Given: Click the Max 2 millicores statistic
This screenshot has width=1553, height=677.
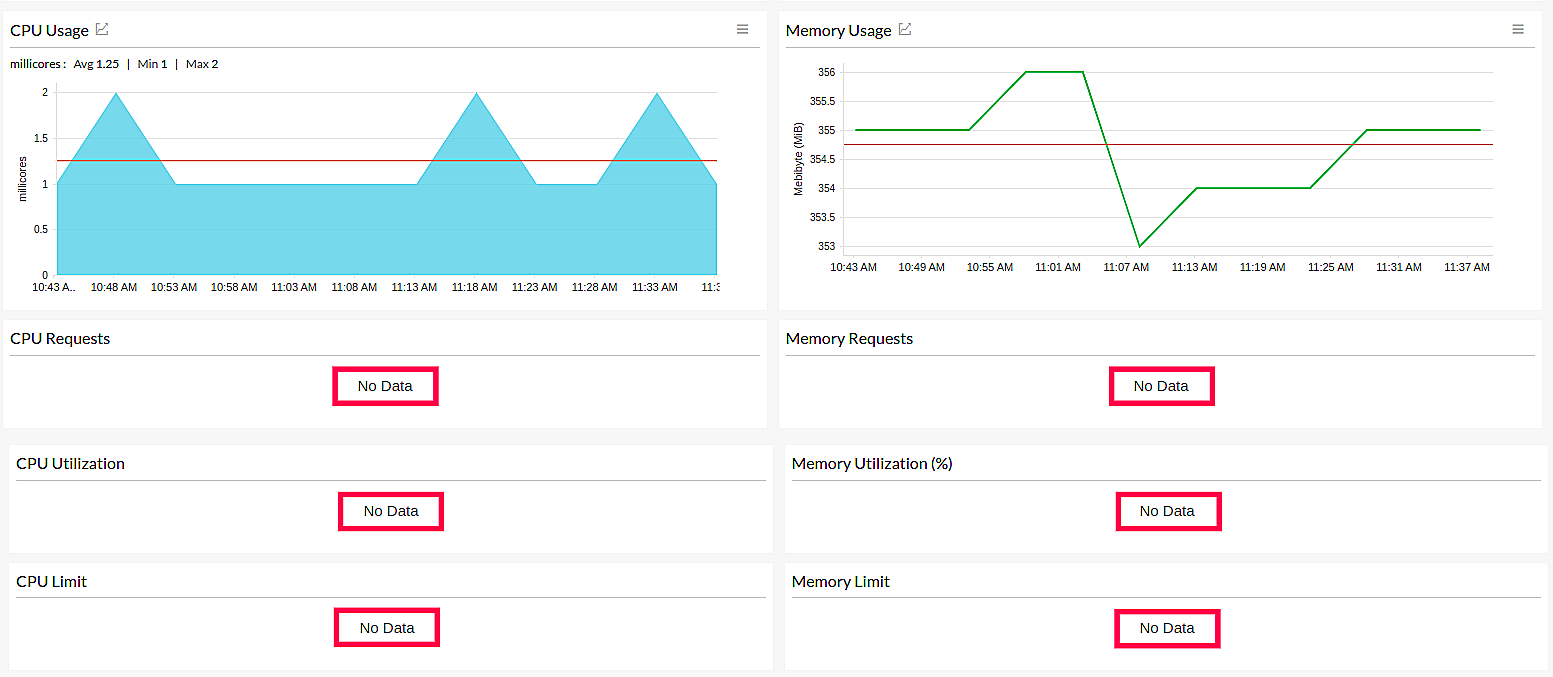Looking at the screenshot, I should 202,64.
